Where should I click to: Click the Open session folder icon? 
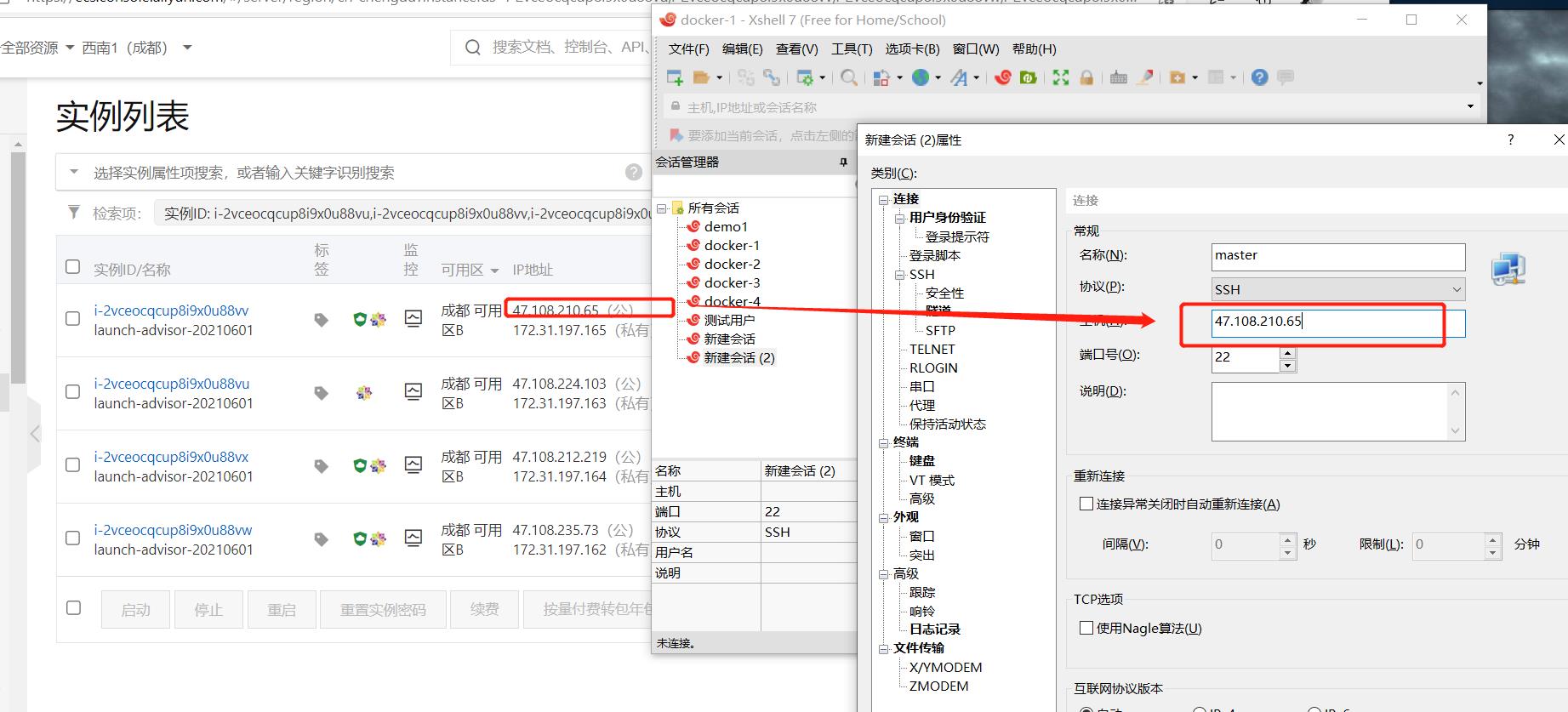click(x=701, y=77)
